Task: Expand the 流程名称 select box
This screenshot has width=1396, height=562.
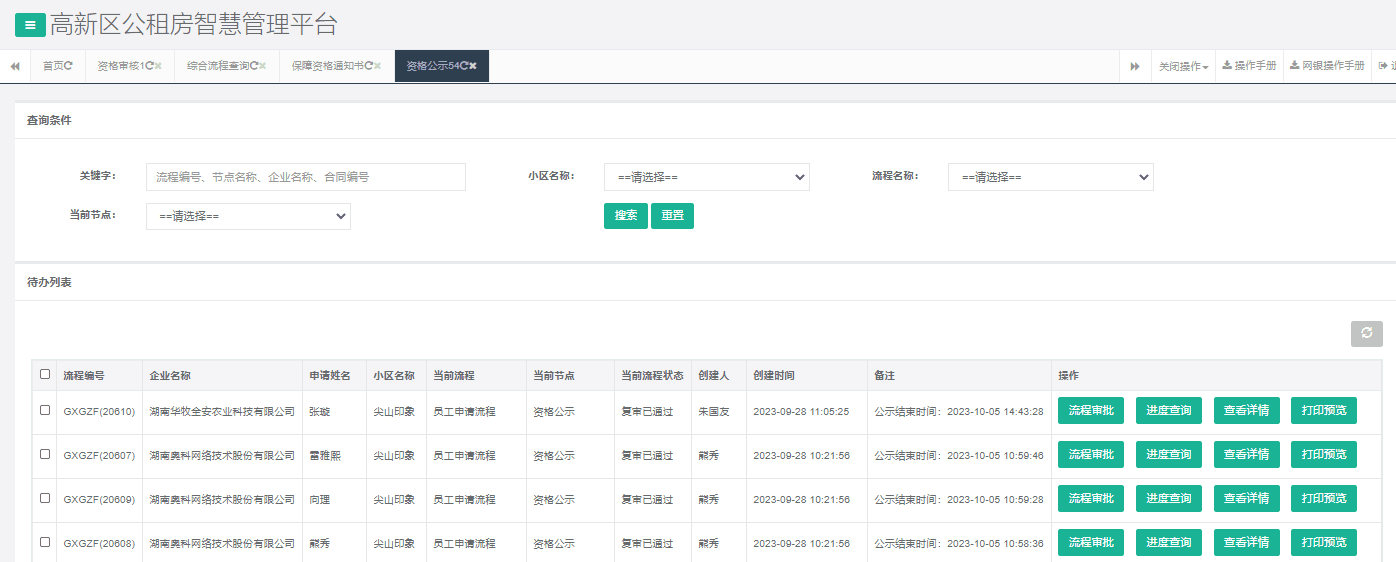Action: pos(1050,177)
